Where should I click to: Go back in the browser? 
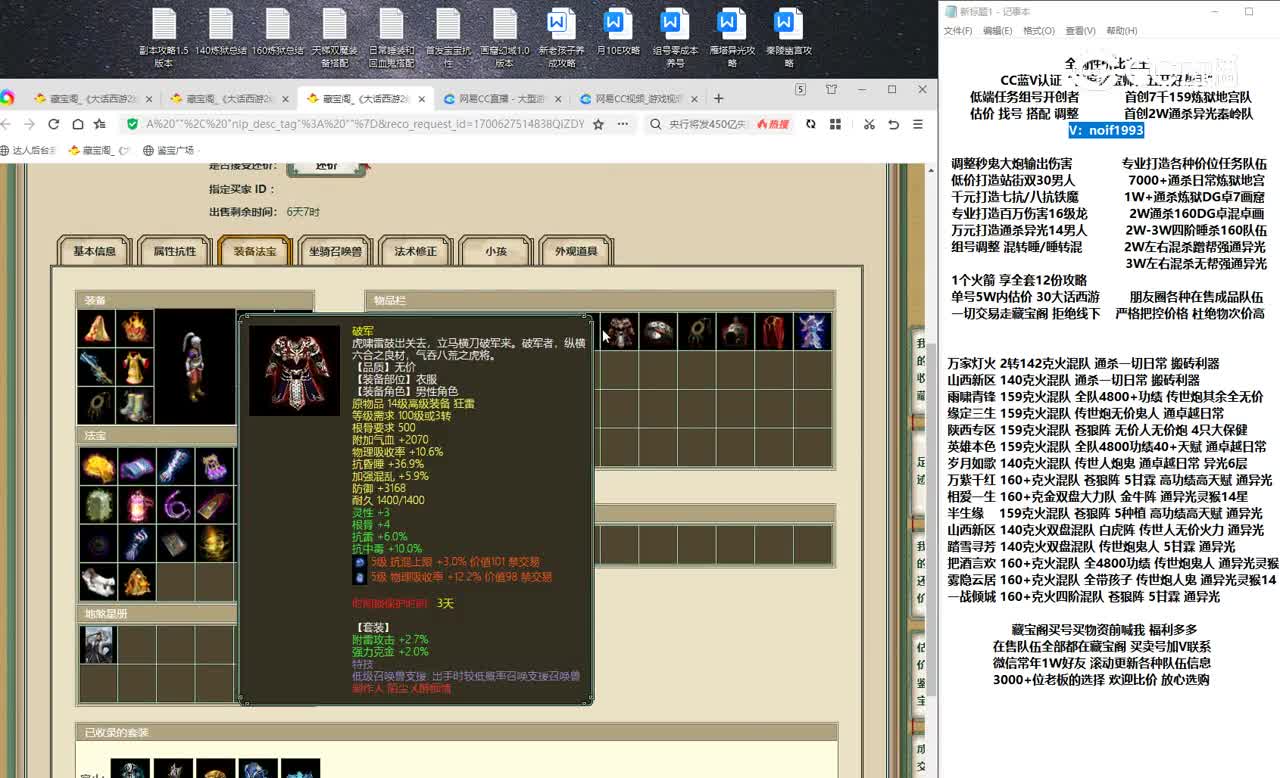tap(7, 124)
